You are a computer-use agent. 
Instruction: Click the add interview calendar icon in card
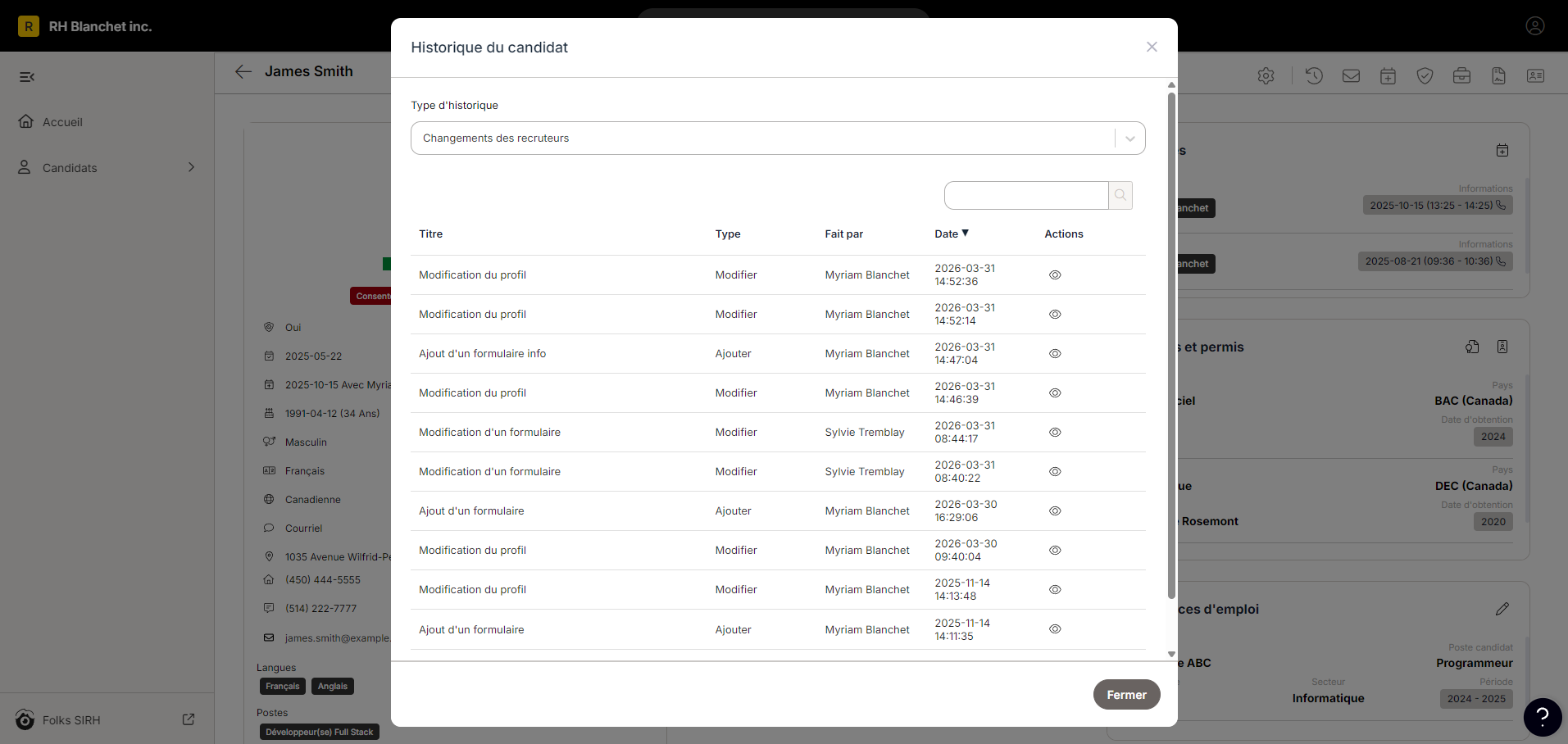point(1502,150)
